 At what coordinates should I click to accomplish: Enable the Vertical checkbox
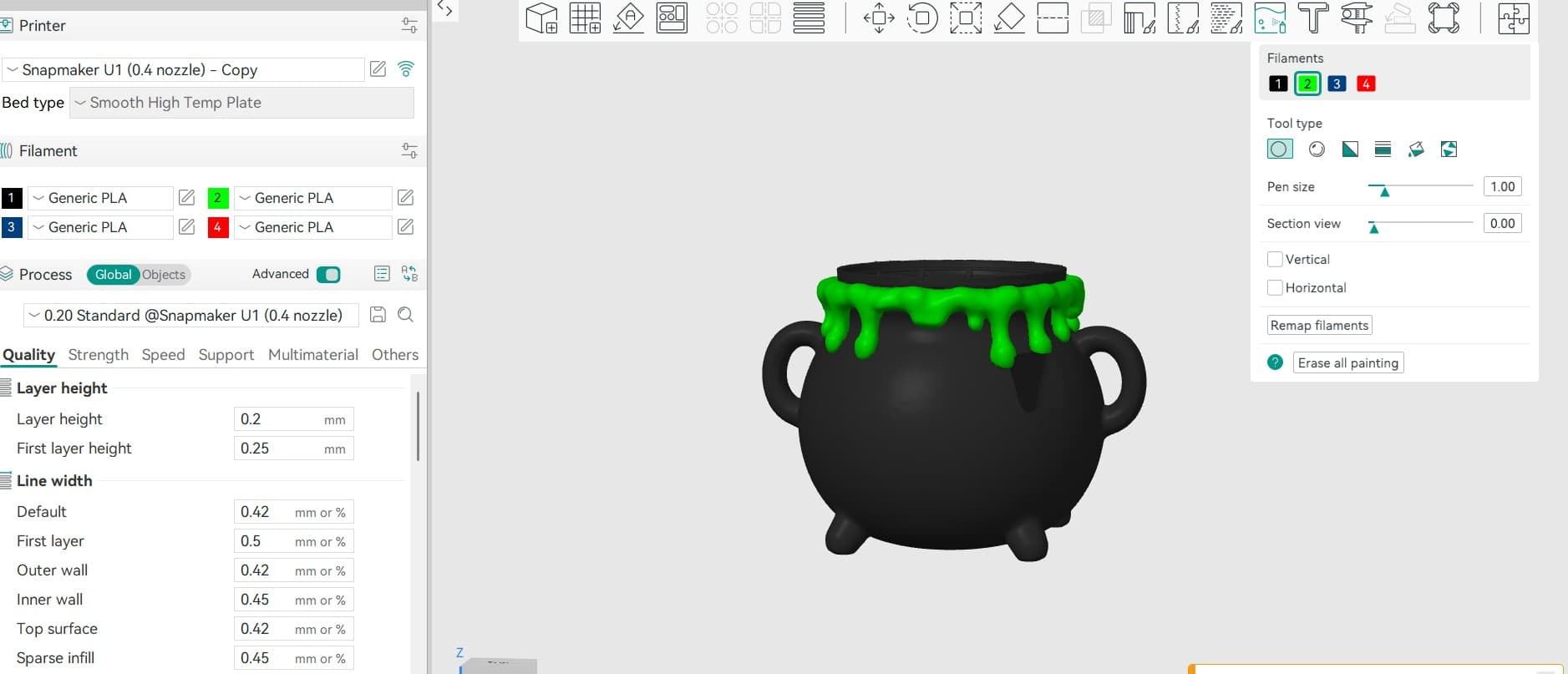click(x=1275, y=260)
